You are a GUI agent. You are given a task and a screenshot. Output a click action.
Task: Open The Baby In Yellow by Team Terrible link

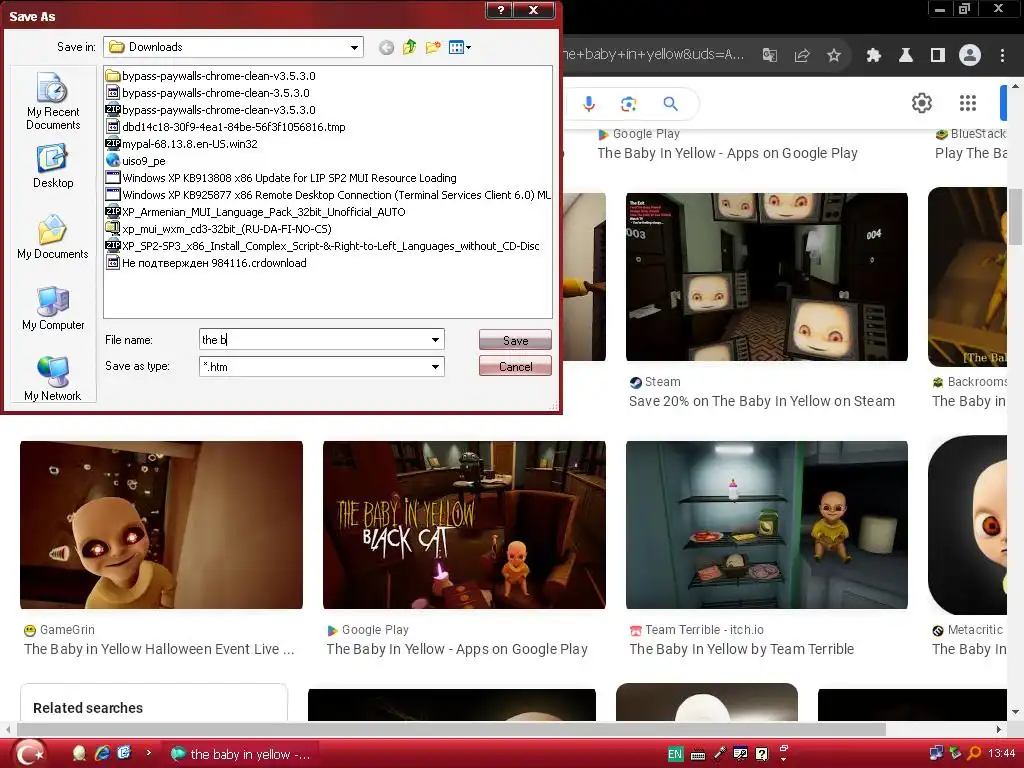pyautogui.click(x=741, y=649)
